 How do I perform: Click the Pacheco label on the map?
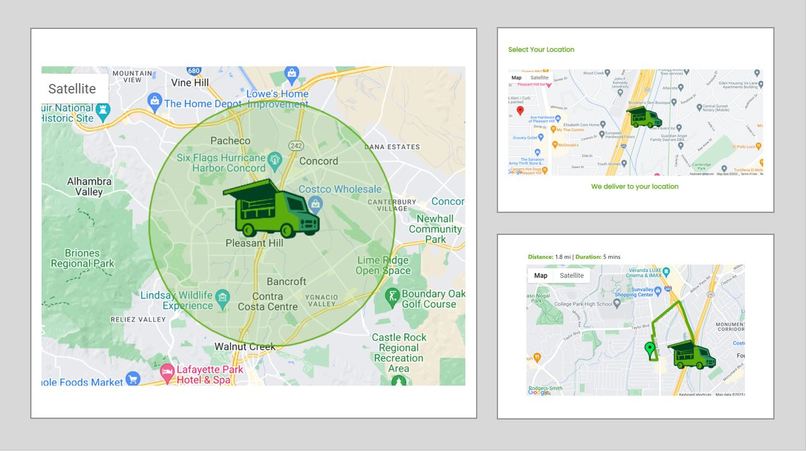[x=230, y=140]
